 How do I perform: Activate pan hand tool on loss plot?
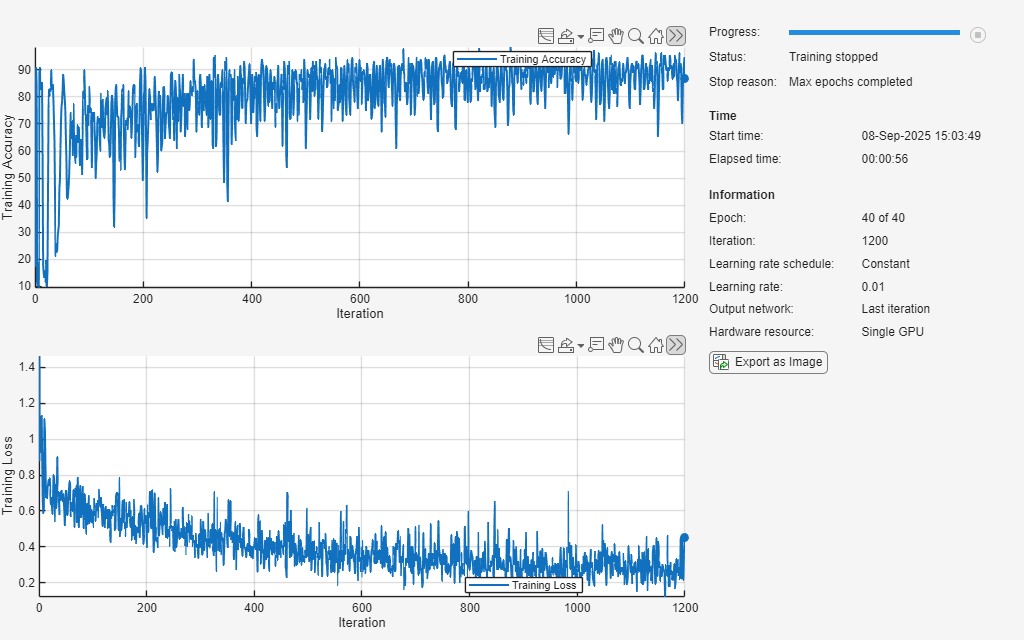pyautogui.click(x=616, y=345)
